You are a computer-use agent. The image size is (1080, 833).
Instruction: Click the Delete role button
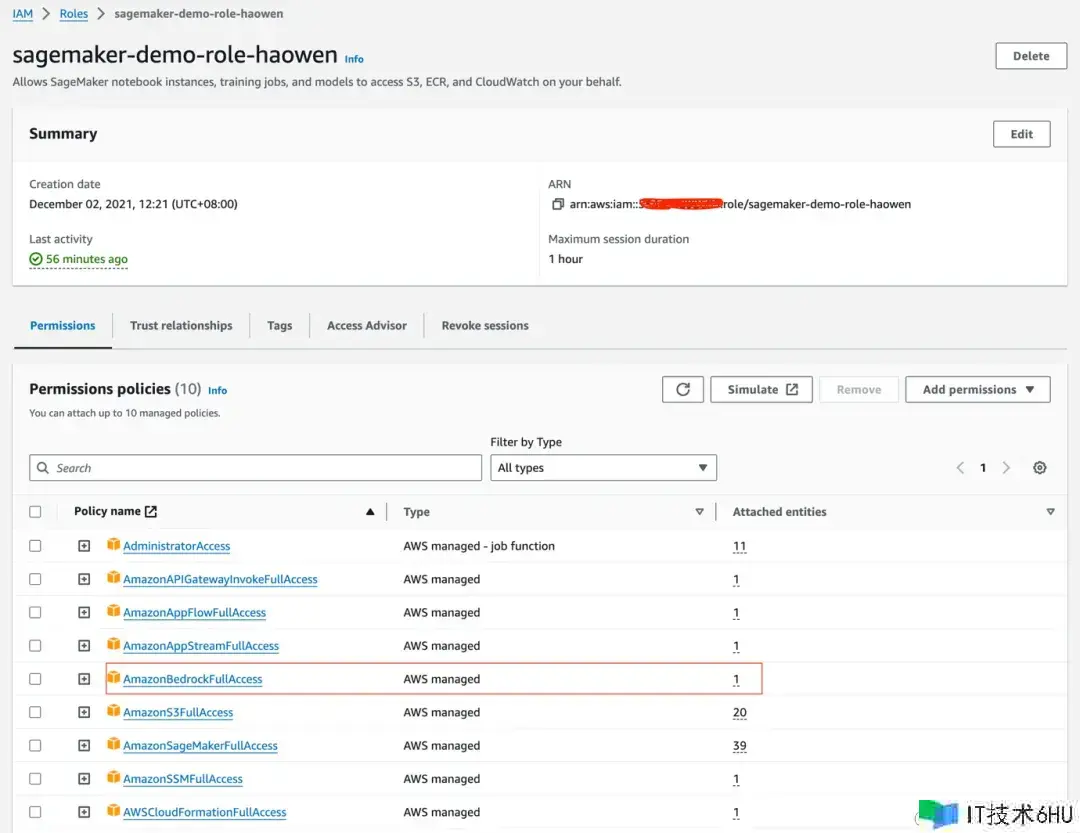tap(1030, 56)
